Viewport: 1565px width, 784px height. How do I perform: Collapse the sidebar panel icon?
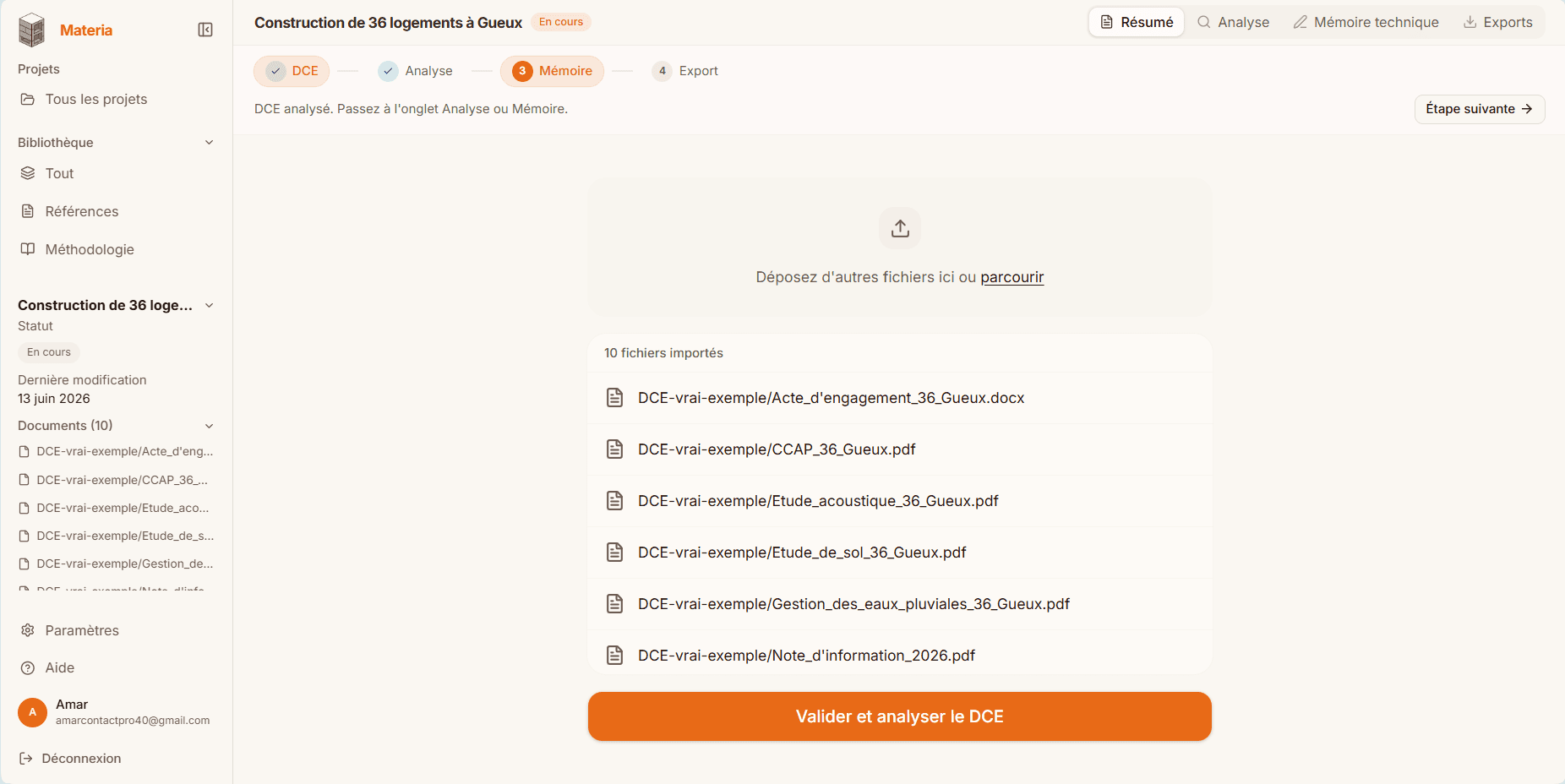(205, 30)
